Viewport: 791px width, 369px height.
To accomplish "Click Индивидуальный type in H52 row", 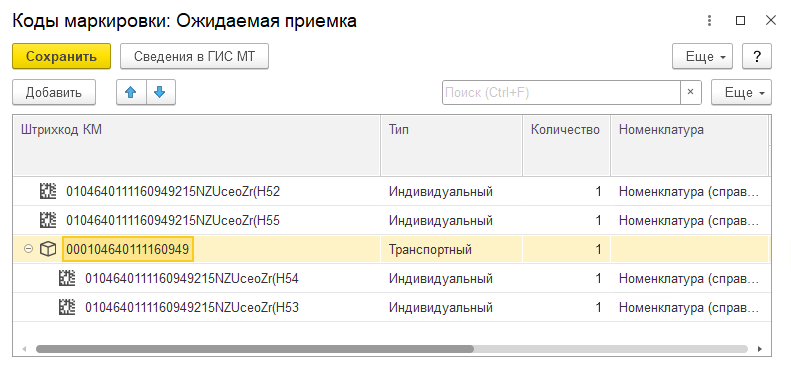I will [451, 192].
